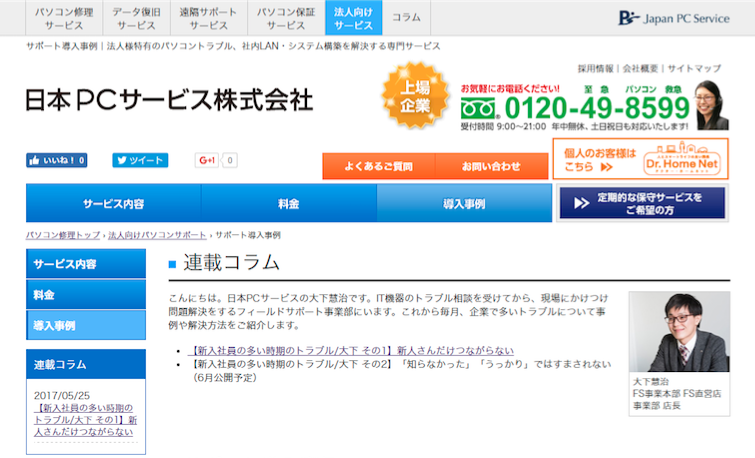755x458 pixels.
Task: Click the green free-dial phone icon
Action: (478, 108)
